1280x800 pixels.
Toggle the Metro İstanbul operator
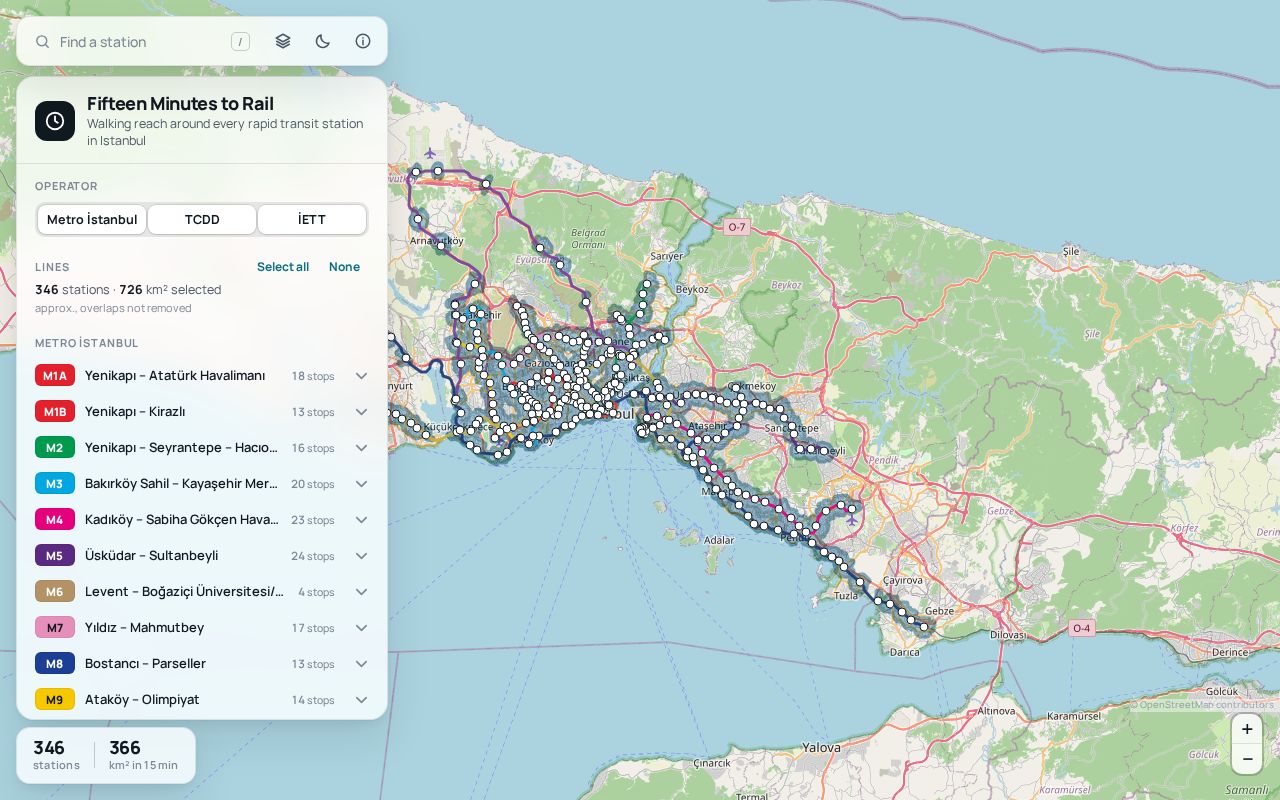tap(92, 220)
